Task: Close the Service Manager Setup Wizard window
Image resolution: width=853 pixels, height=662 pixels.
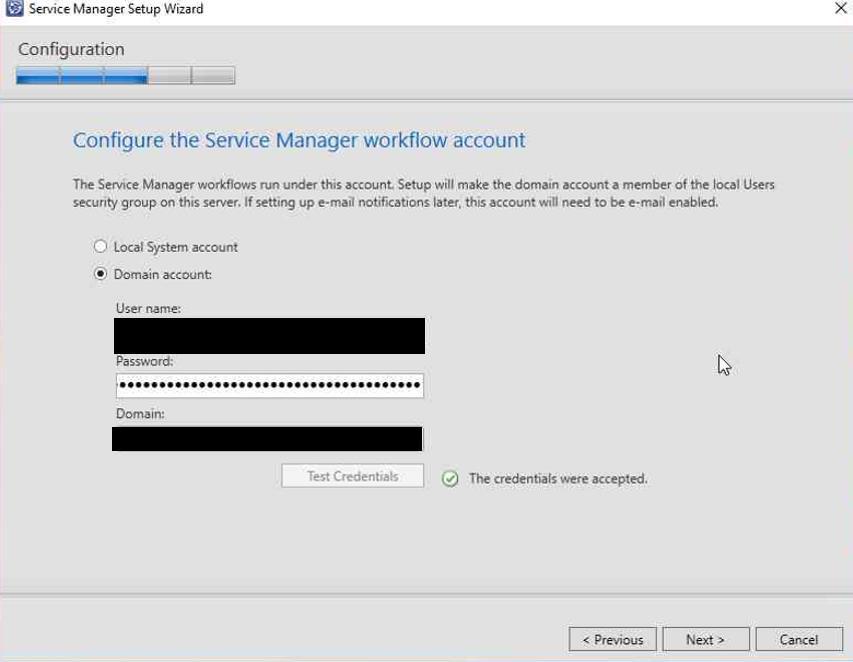Action: (x=840, y=8)
